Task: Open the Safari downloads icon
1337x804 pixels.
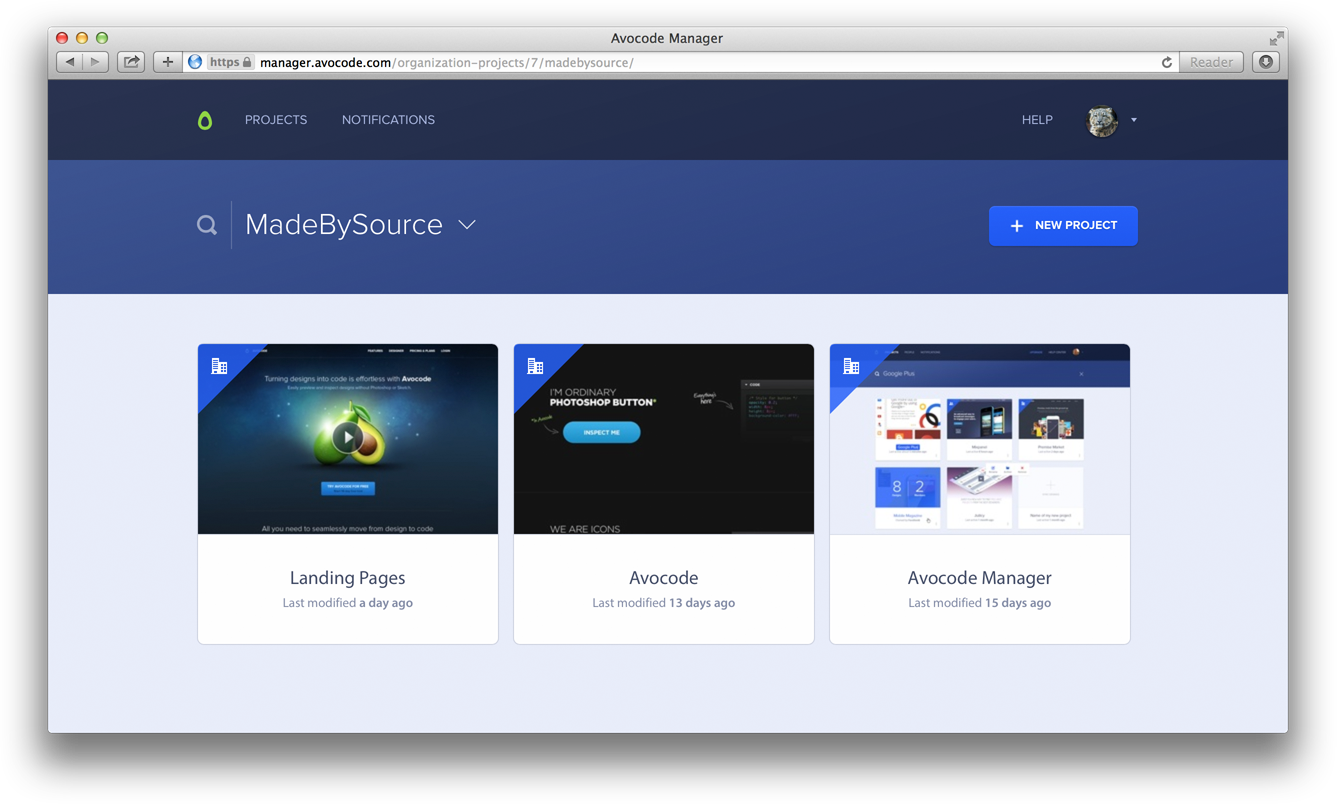Action: [x=1266, y=62]
